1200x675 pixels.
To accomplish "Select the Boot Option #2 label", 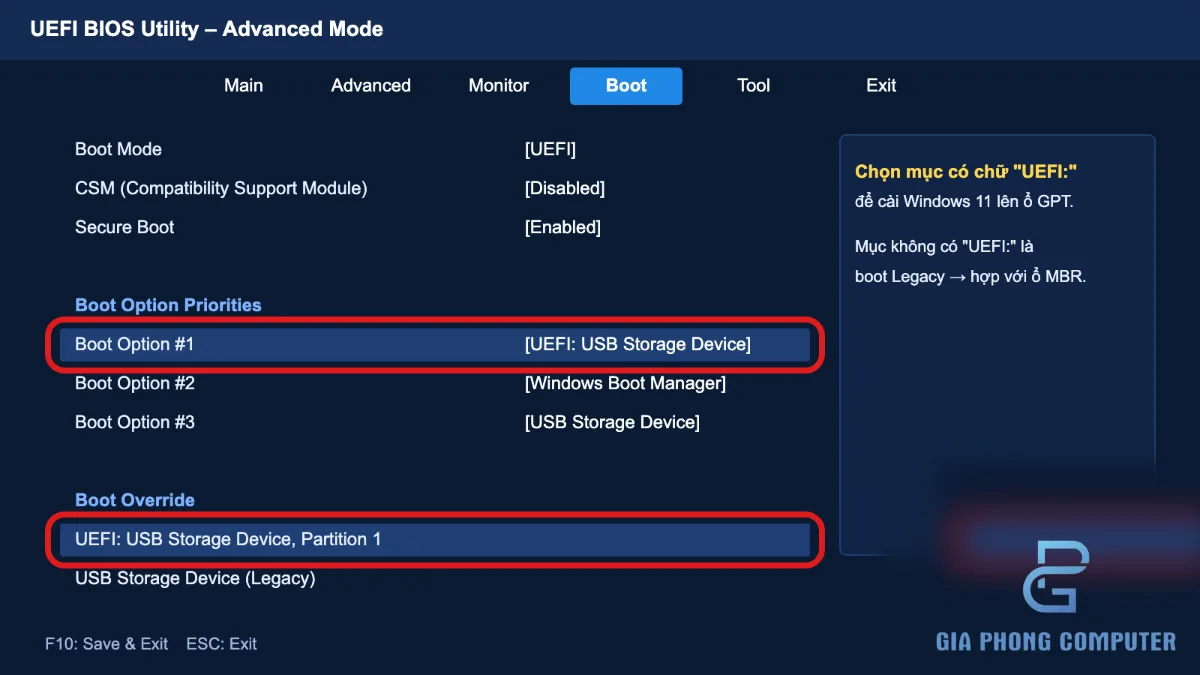I will pyautogui.click(x=135, y=383).
